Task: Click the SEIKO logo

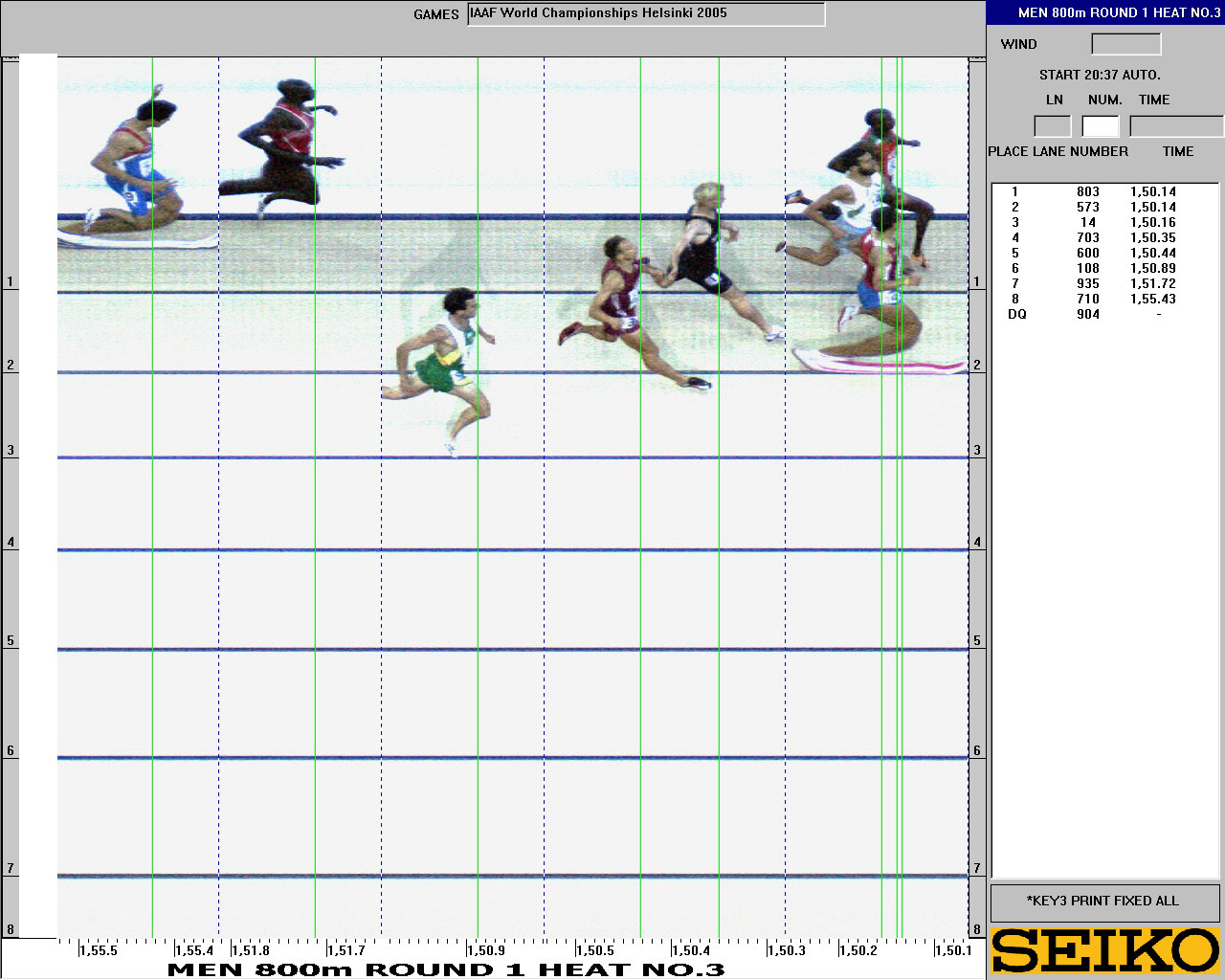Action: point(1105,951)
